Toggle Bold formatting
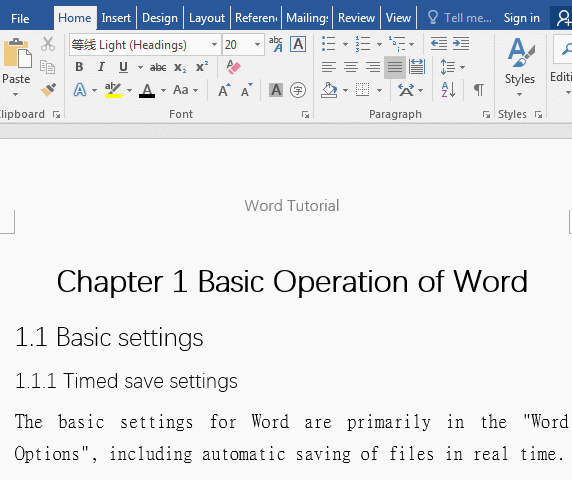Viewport: 572px width, 480px height. [x=79, y=67]
